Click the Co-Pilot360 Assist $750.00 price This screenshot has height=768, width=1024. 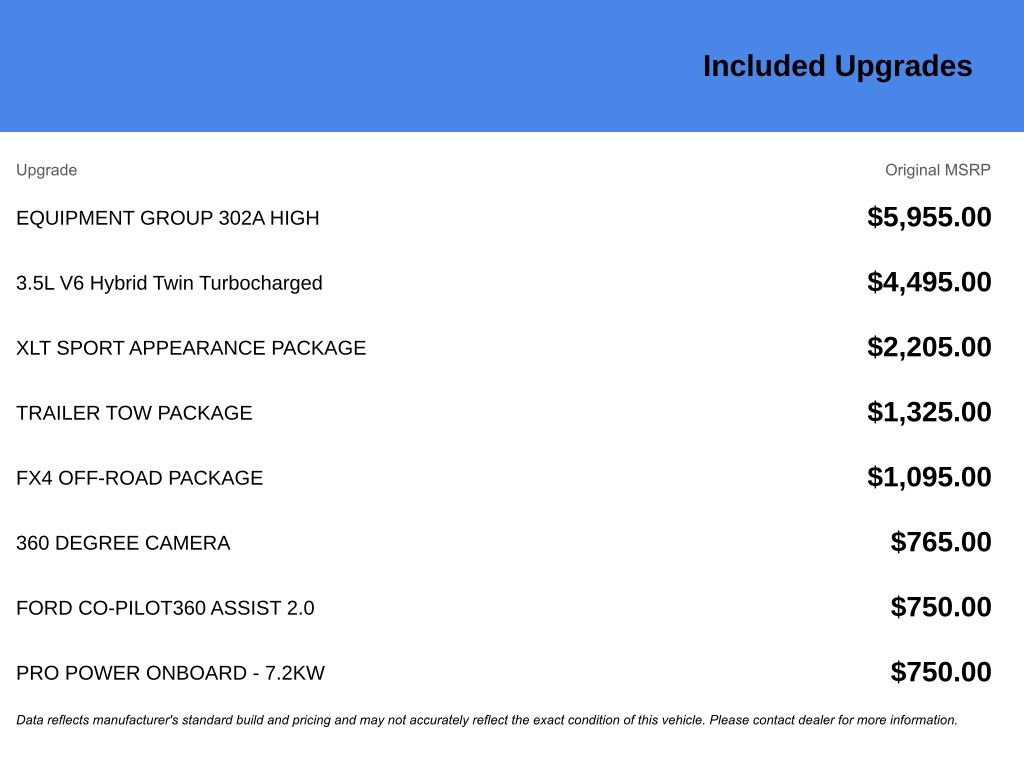pos(941,607)
